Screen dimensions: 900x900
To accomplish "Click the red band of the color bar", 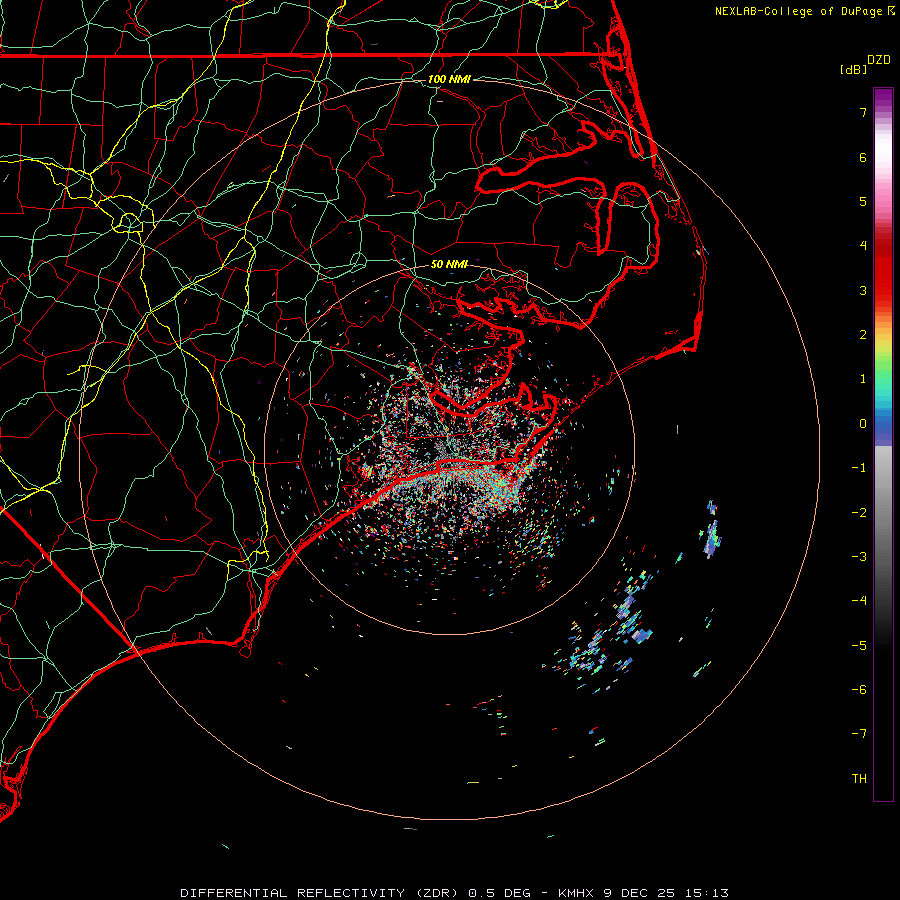I will (x=883, y=270).
